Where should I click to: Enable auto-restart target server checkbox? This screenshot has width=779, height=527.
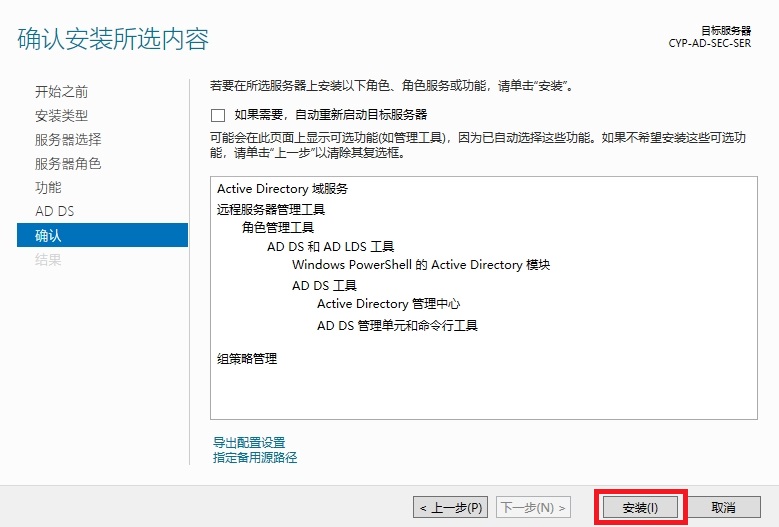point(218,115)
